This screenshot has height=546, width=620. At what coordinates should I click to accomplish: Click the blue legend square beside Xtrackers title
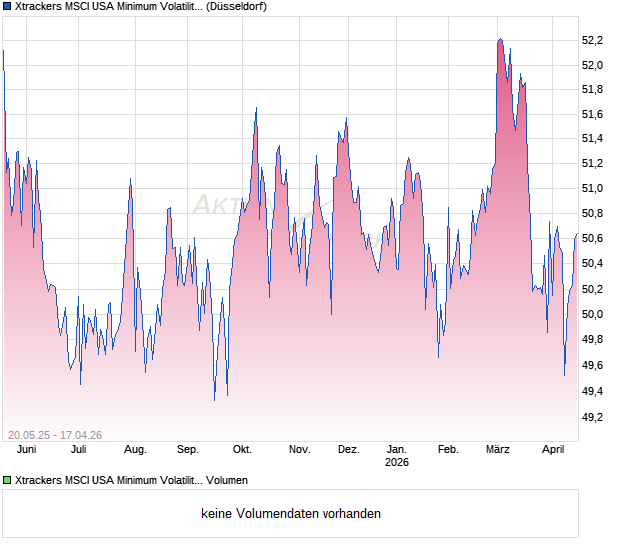pos(7,7)
